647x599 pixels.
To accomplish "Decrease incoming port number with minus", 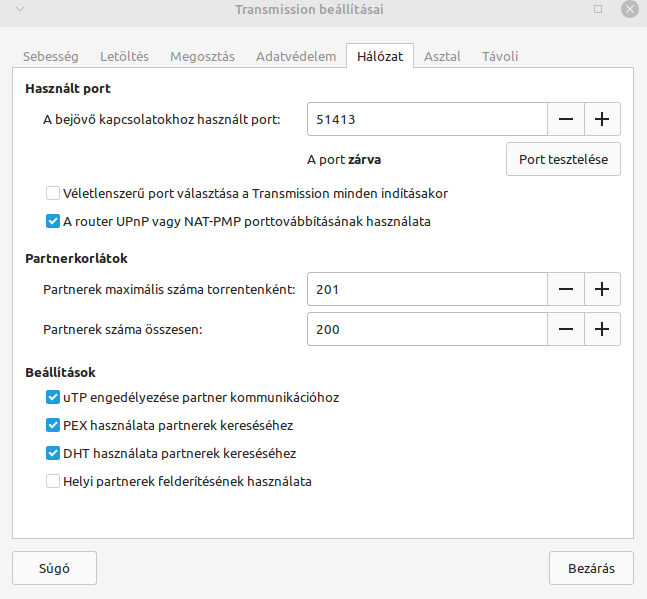I will point(566,119).
